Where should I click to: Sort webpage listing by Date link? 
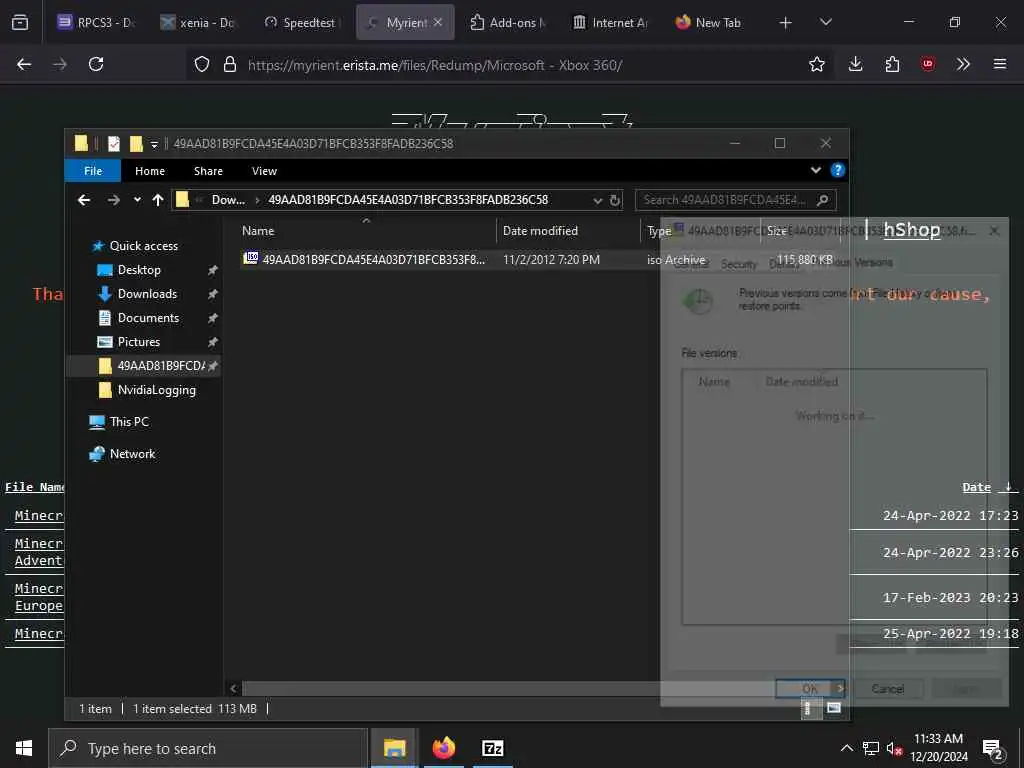(x=976, y=487)
